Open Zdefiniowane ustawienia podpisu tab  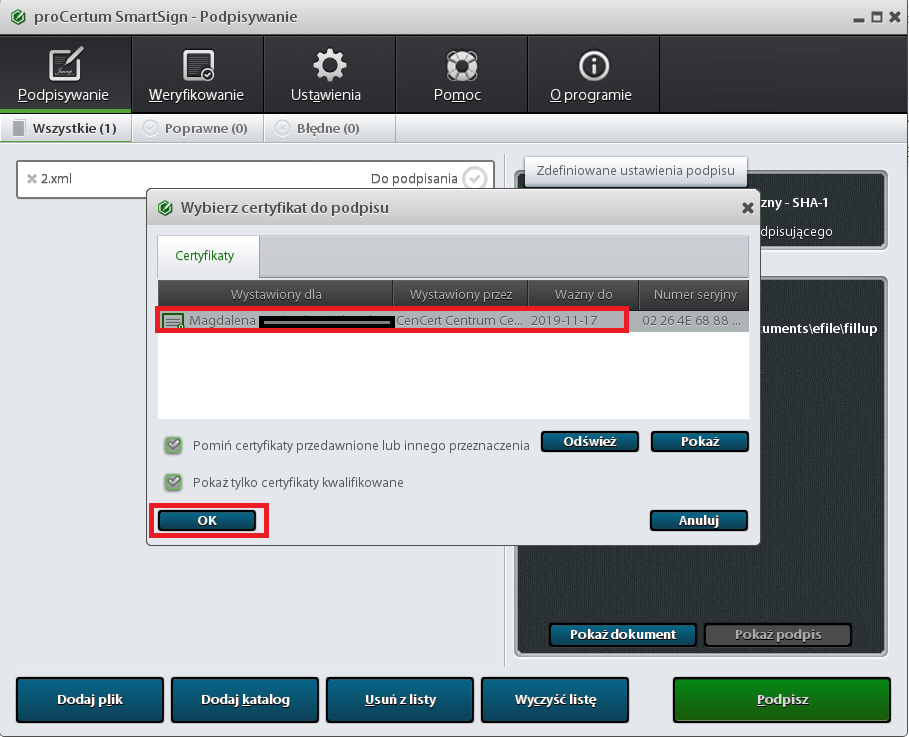point(635,170)
